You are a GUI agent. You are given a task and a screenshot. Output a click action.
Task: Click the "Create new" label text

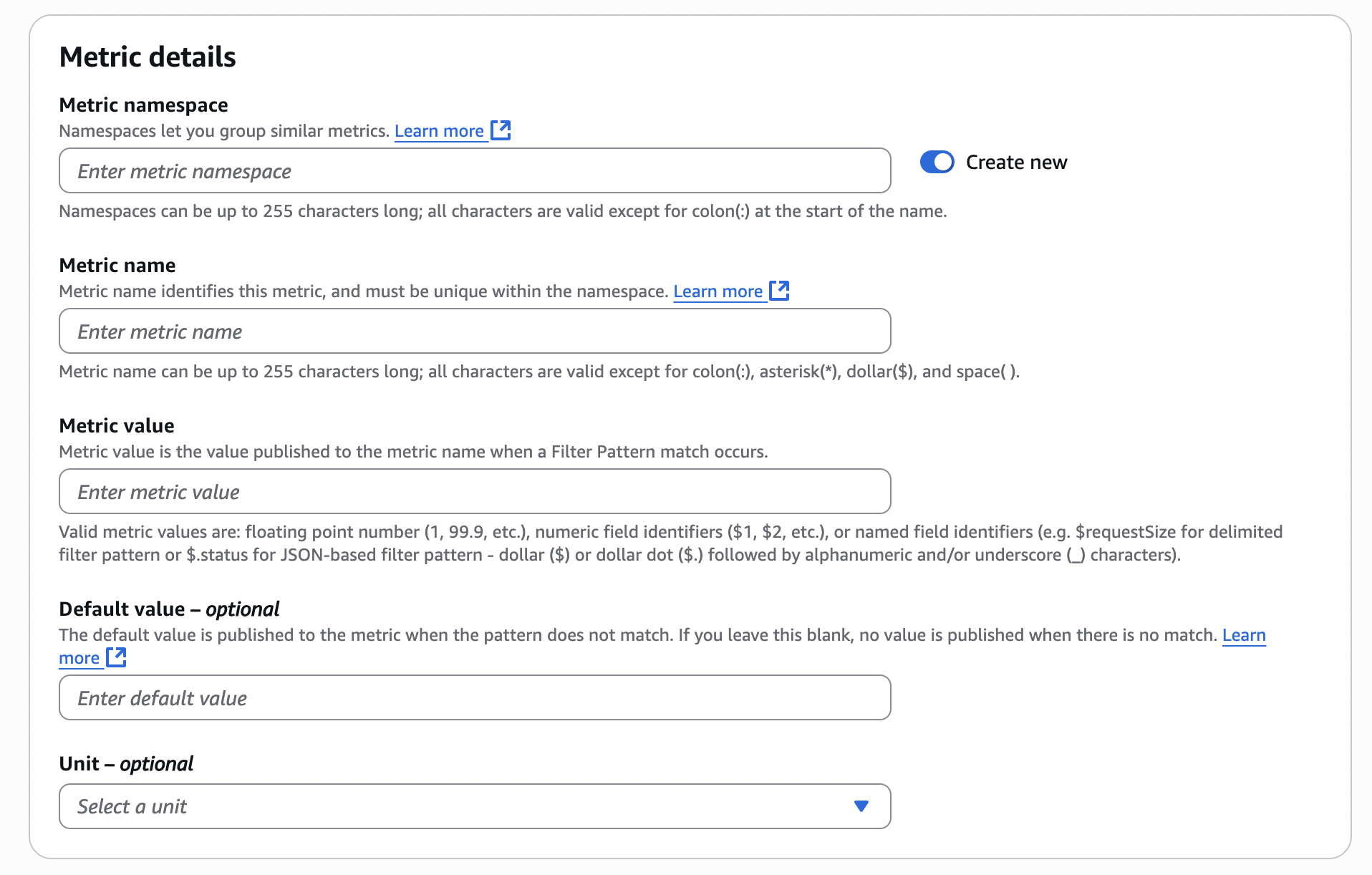click(x=1015, y=163)
